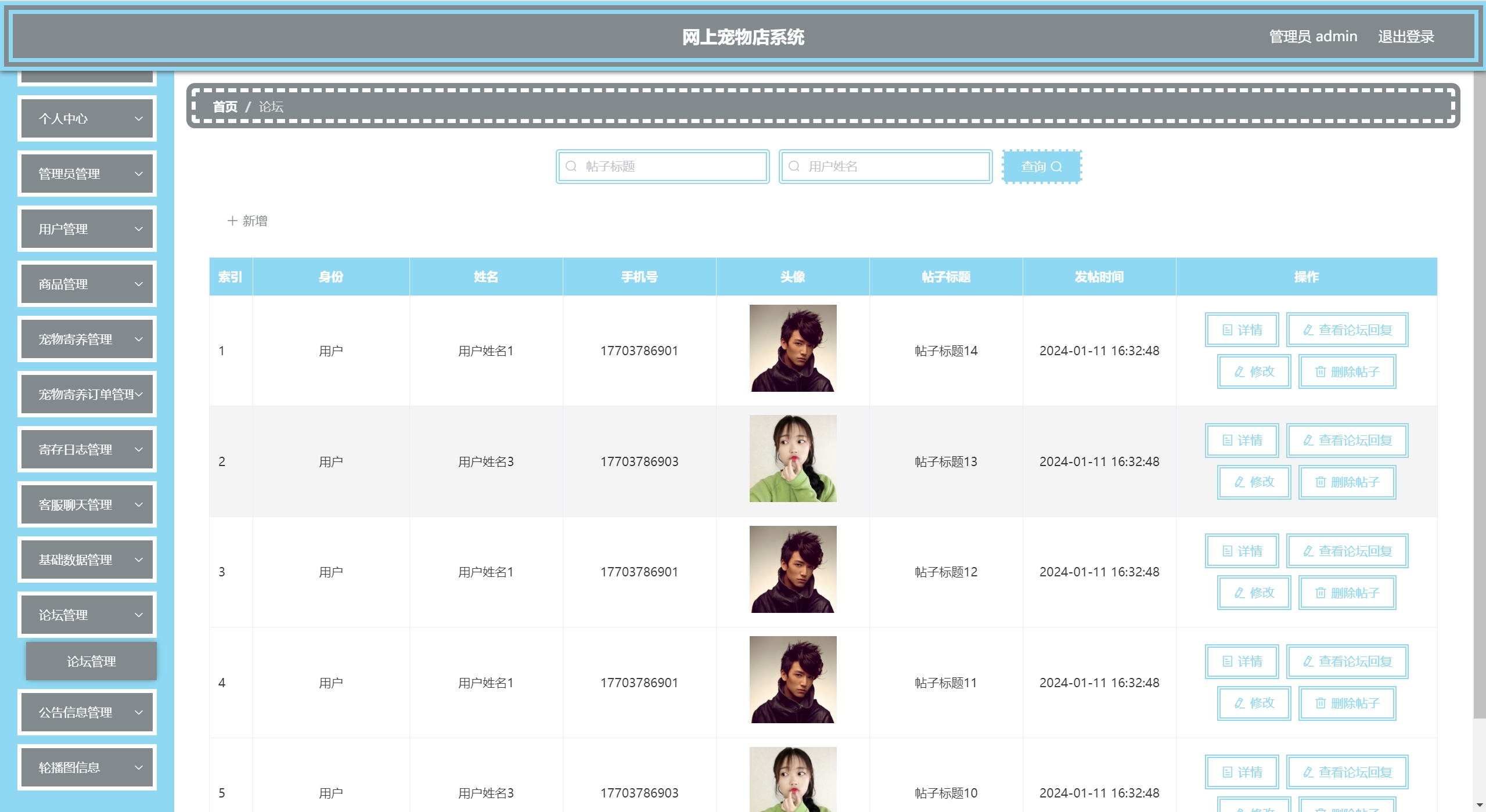Screen dimensions: 1486x812
Task: Click 查看论坛回复 for 帖子标题13
Action: [1347, 441]
